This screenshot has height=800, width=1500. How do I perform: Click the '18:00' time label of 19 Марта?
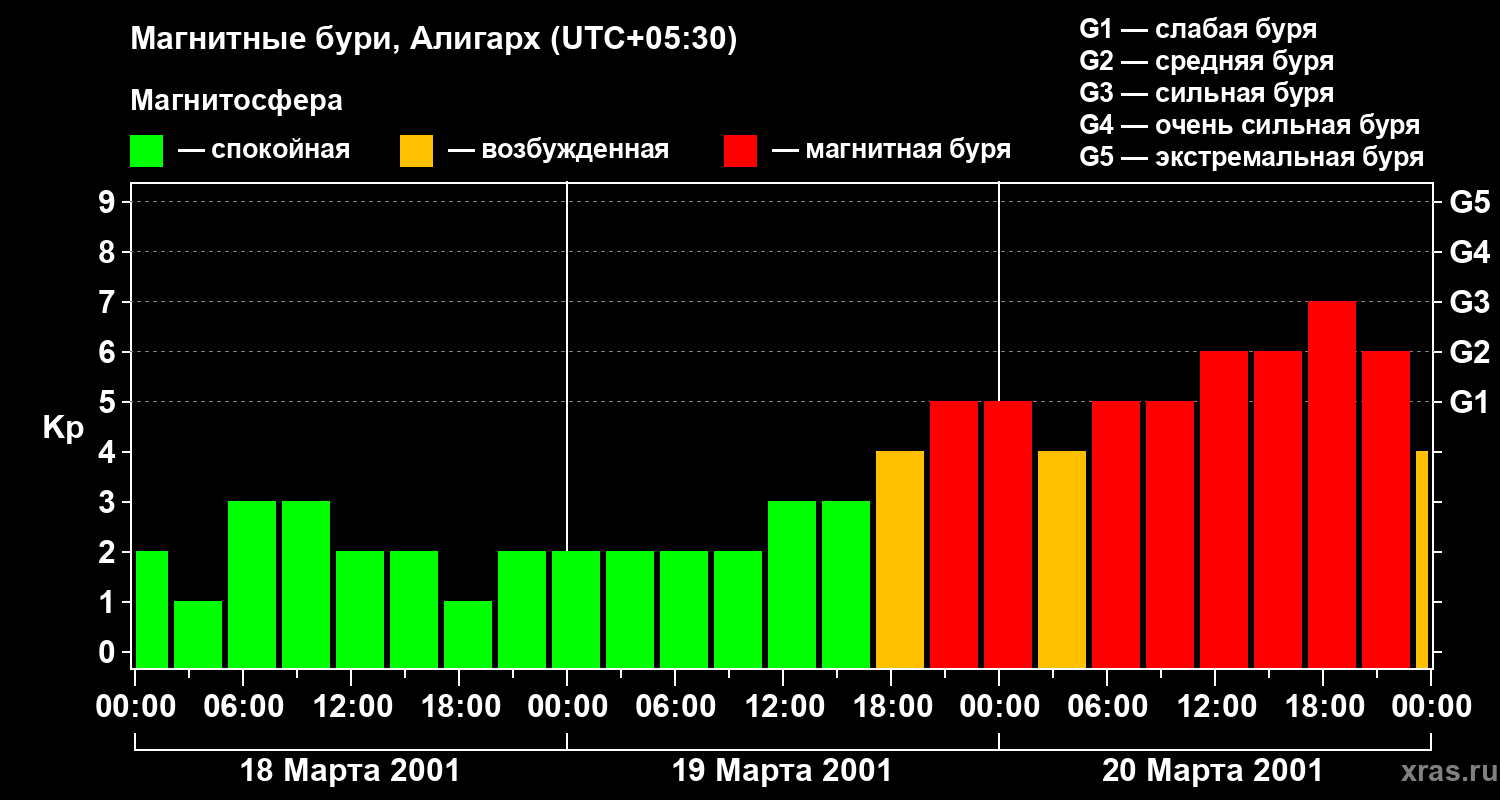coord(891,706)
